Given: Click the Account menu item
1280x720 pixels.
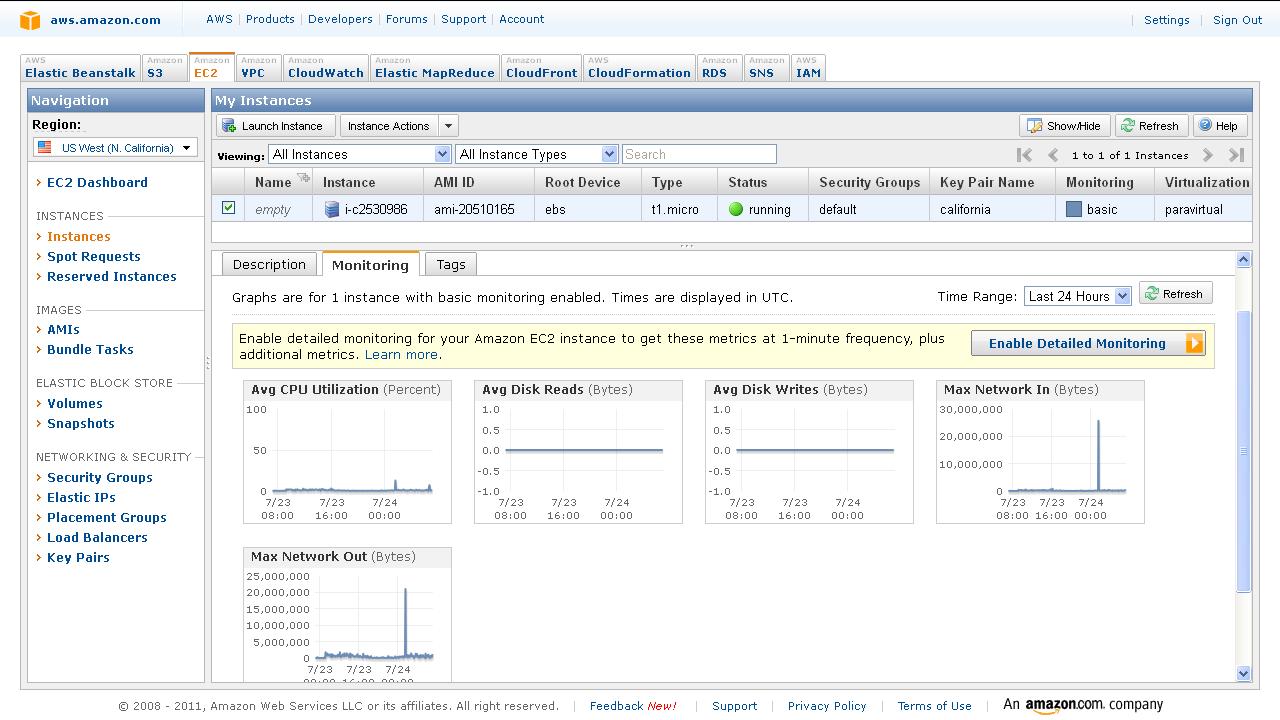Looking at the screenshot, I should 522,19.
